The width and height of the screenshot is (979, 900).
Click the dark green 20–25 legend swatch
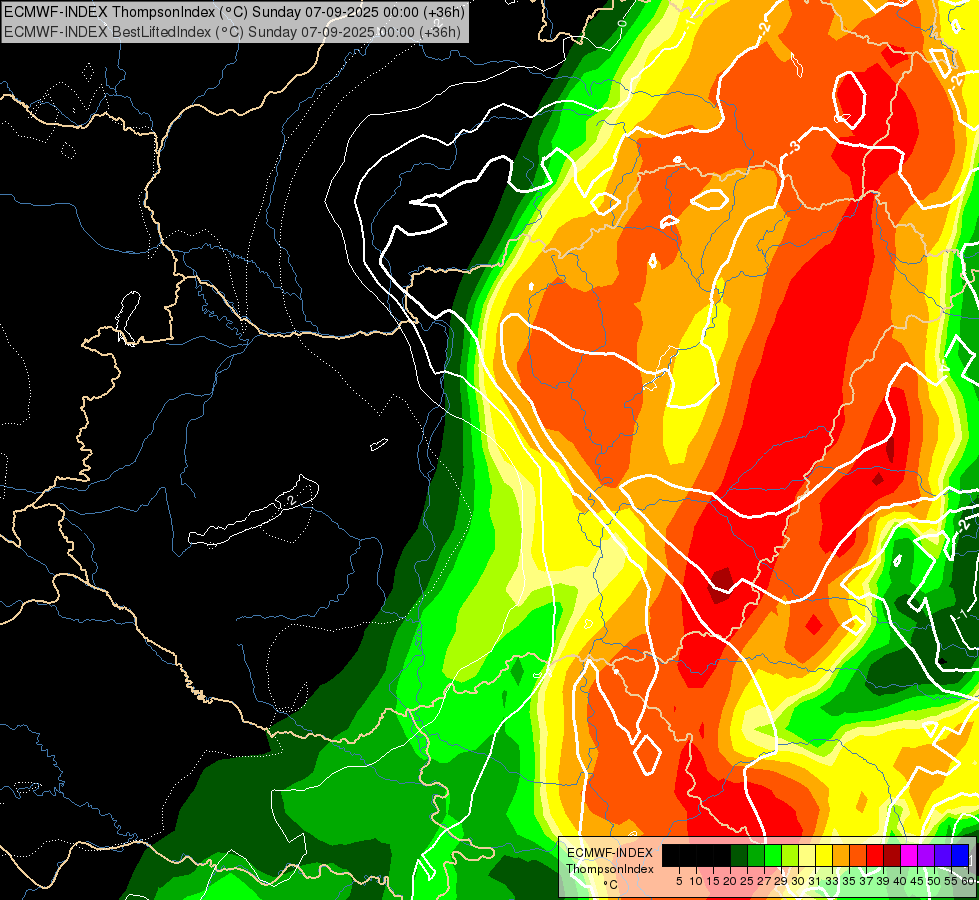[739, 855]
